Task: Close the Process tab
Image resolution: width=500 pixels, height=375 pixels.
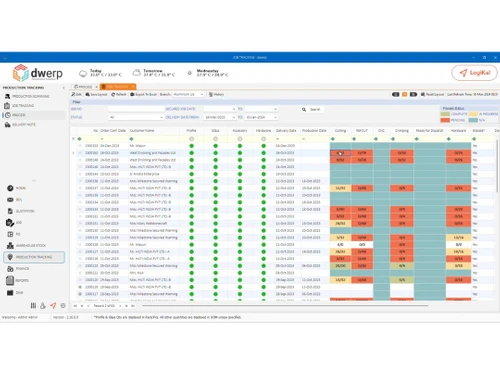Action: tap(96, 87)
